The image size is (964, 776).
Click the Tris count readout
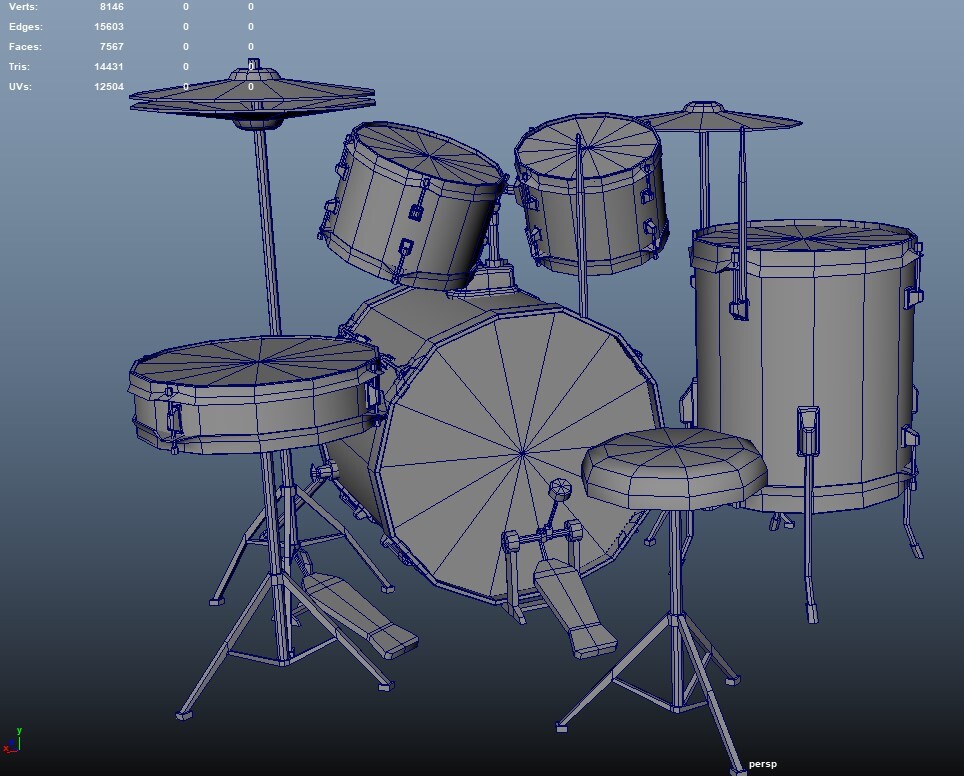click(x=110, y=66)
